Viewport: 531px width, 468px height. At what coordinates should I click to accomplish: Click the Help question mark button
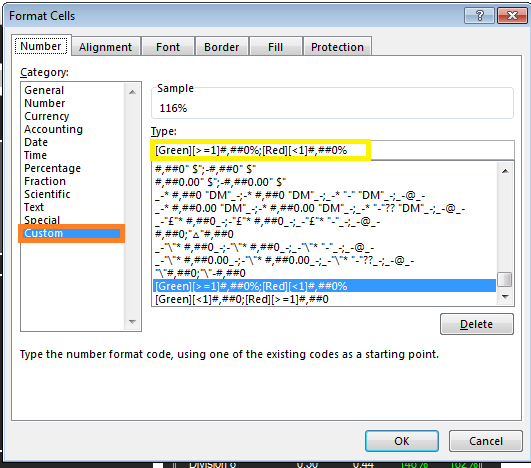480,16
